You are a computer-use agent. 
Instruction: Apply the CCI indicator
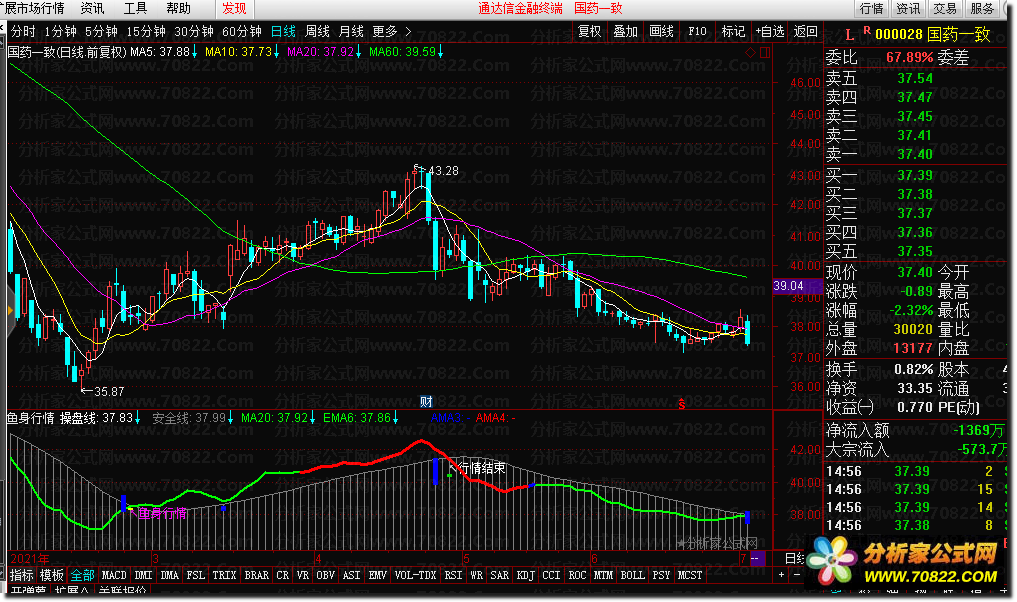[551, 575]
